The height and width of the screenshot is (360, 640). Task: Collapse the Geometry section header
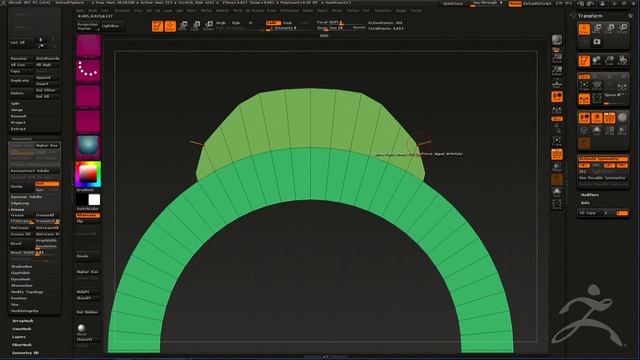point(22,139)
